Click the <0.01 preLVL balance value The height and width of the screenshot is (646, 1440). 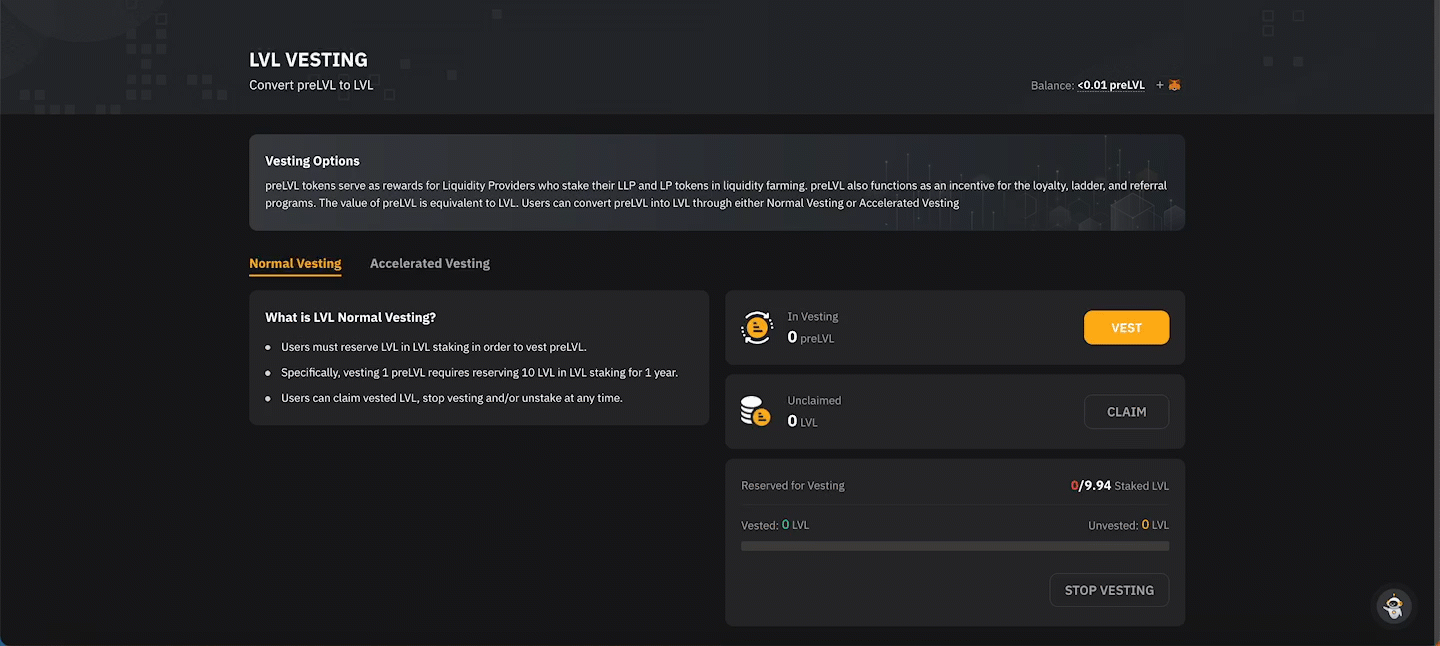[1111, 86]
